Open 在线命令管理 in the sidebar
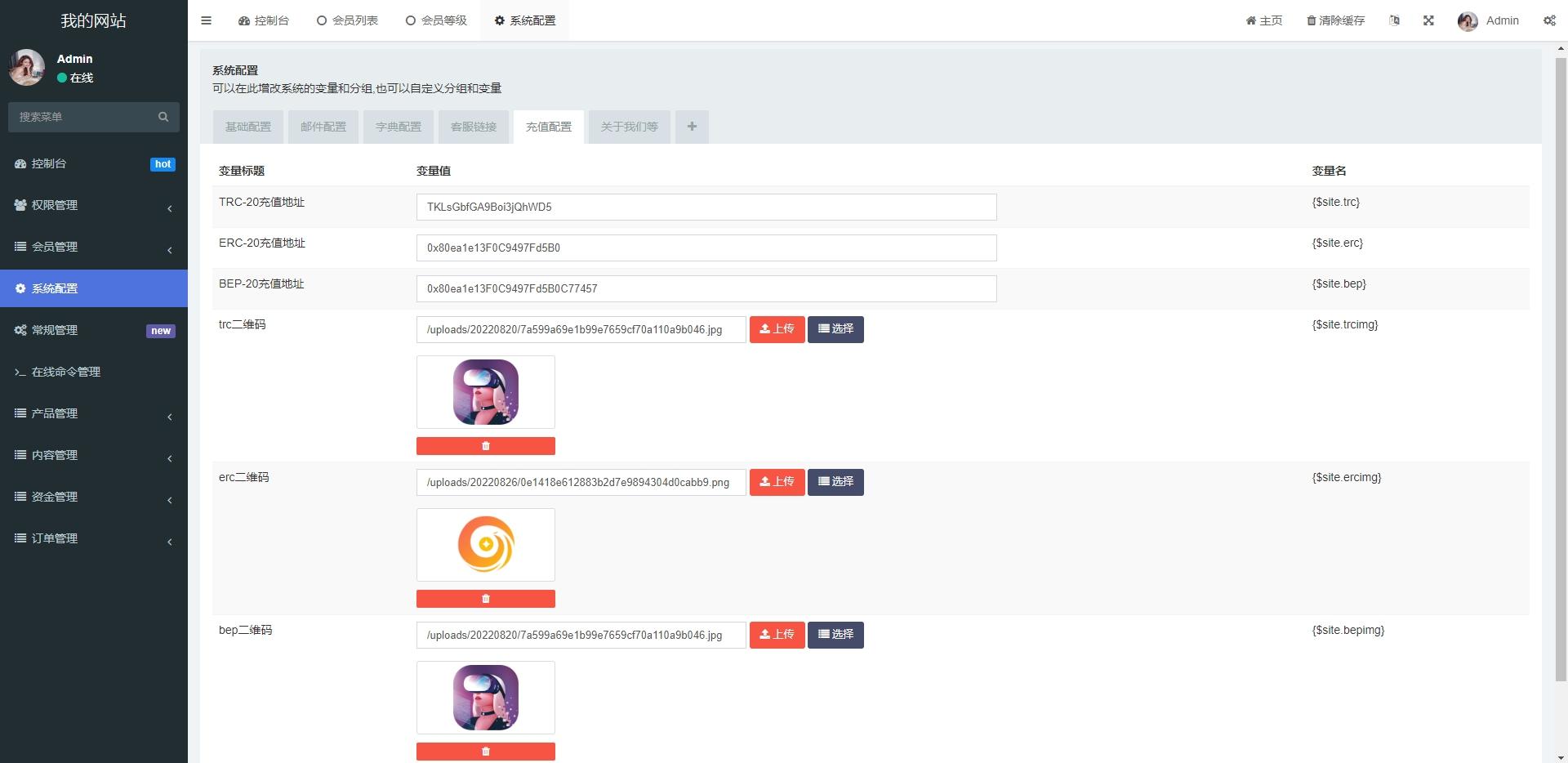This screenshot has height=763, width=1568. [x=94, y=372]
